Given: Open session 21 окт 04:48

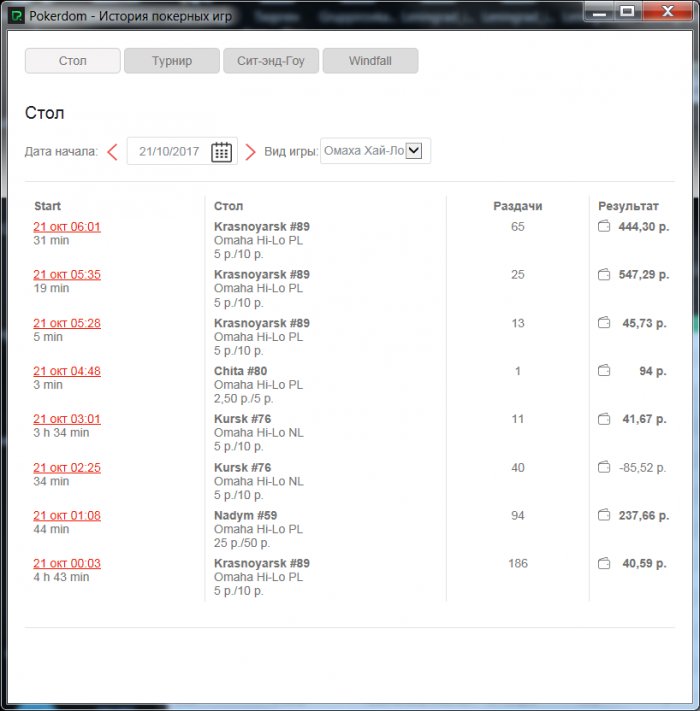Looking at the screenshot, I should [67, 371].
